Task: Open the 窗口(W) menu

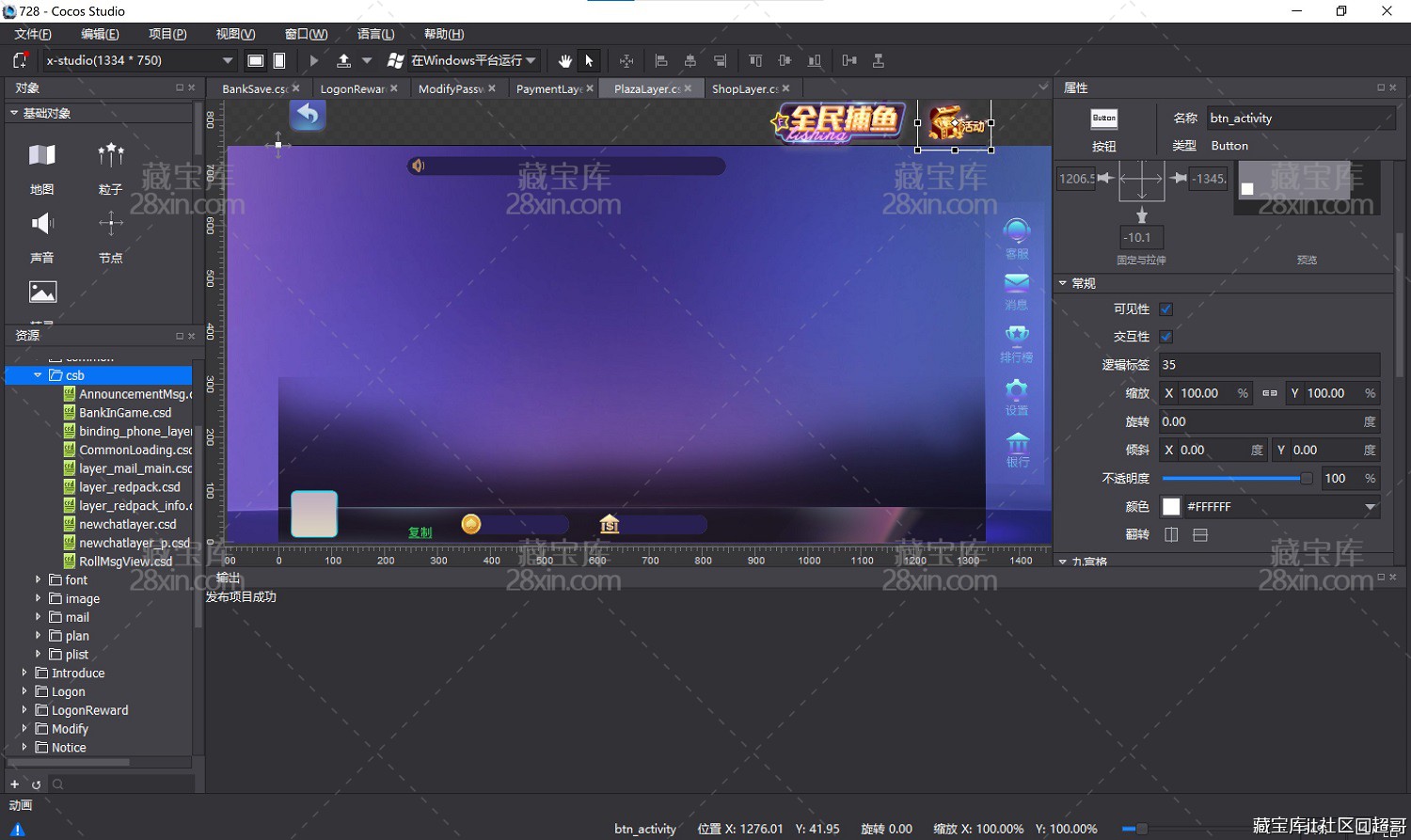Action: point(307,34)
